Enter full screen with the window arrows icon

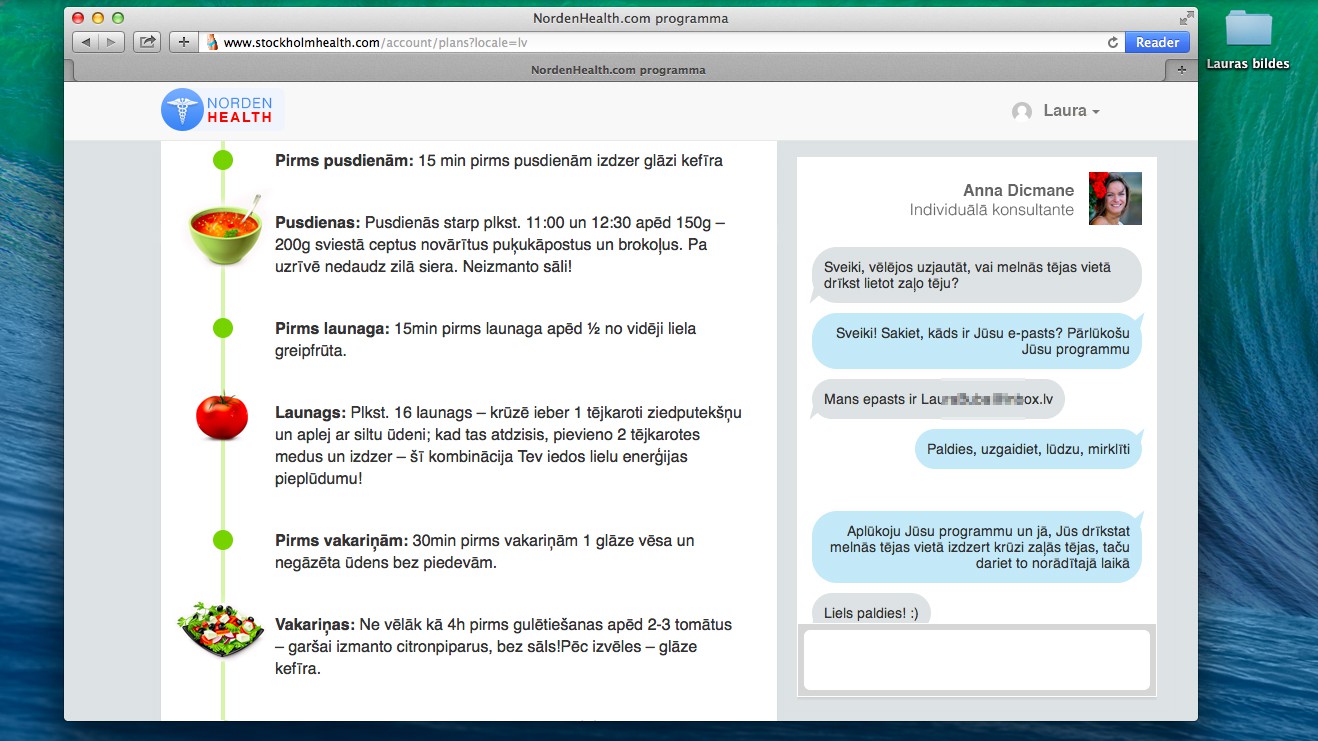(x=1186, y=18)
